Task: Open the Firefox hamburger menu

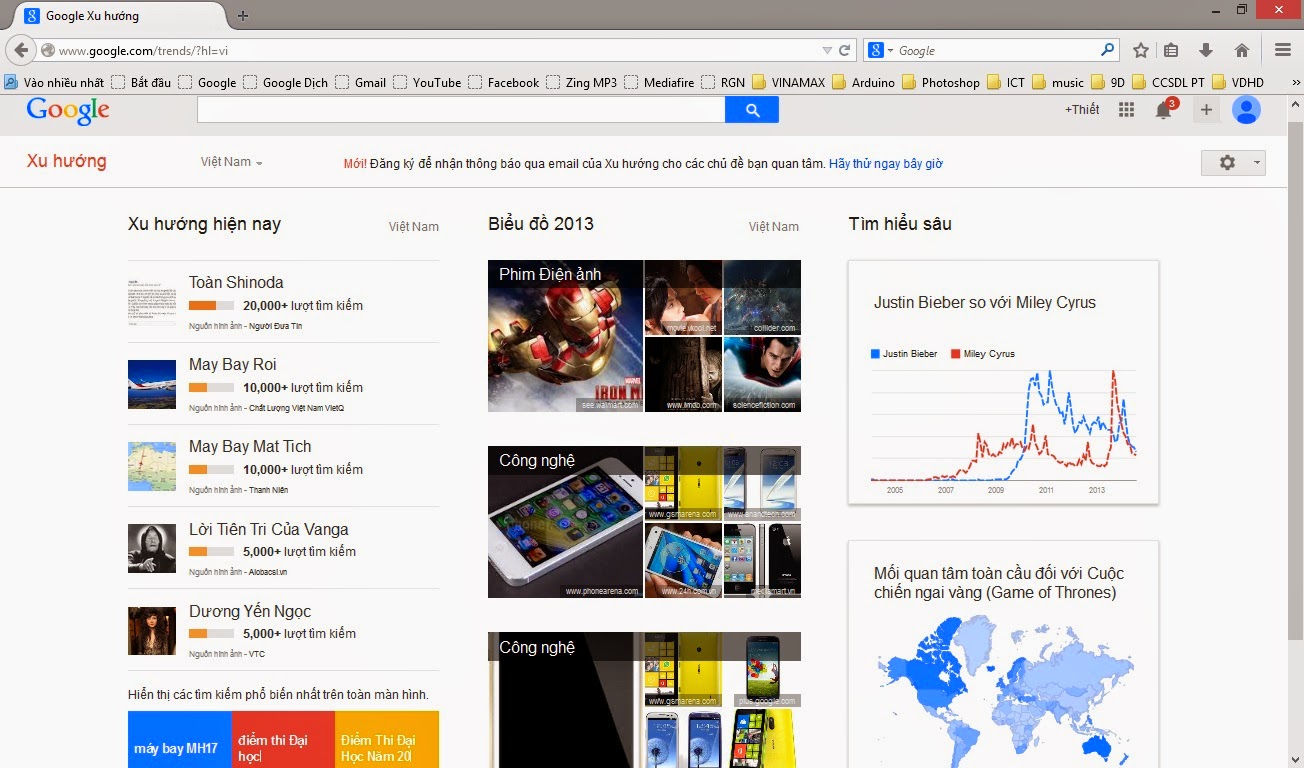Action: 1282,49
